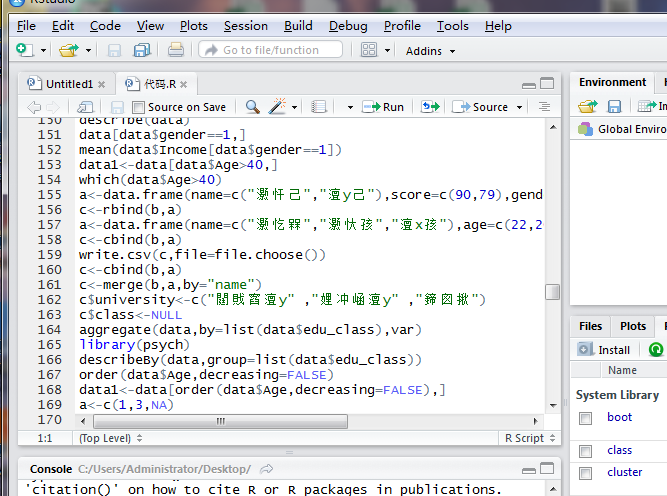Image resolution: width=667 pixels, height=496 pixels.
Task: Maximize the source editor pane
Action: 547,83
